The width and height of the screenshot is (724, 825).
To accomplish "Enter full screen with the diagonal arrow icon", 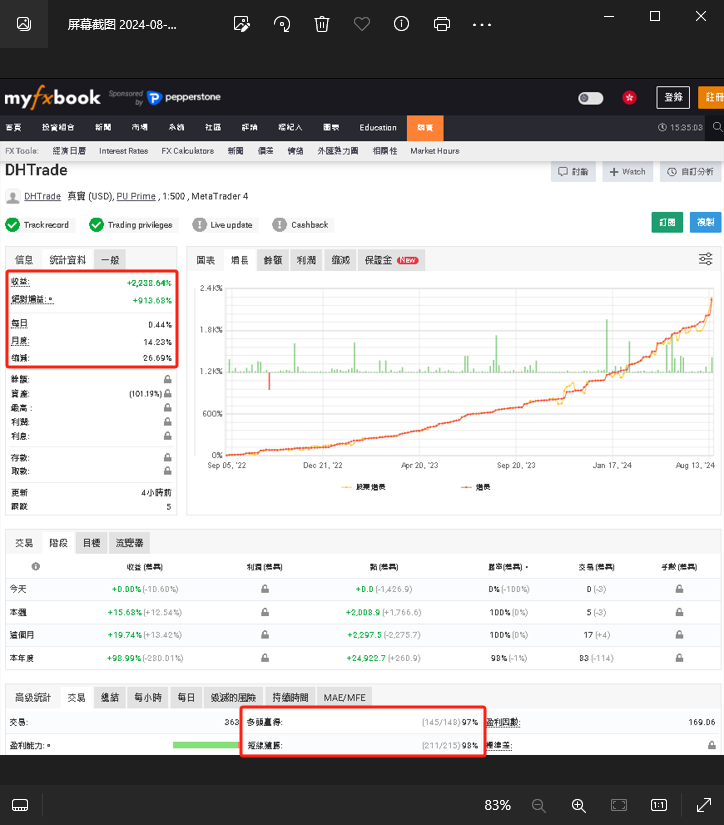I will tap(703, 805).
